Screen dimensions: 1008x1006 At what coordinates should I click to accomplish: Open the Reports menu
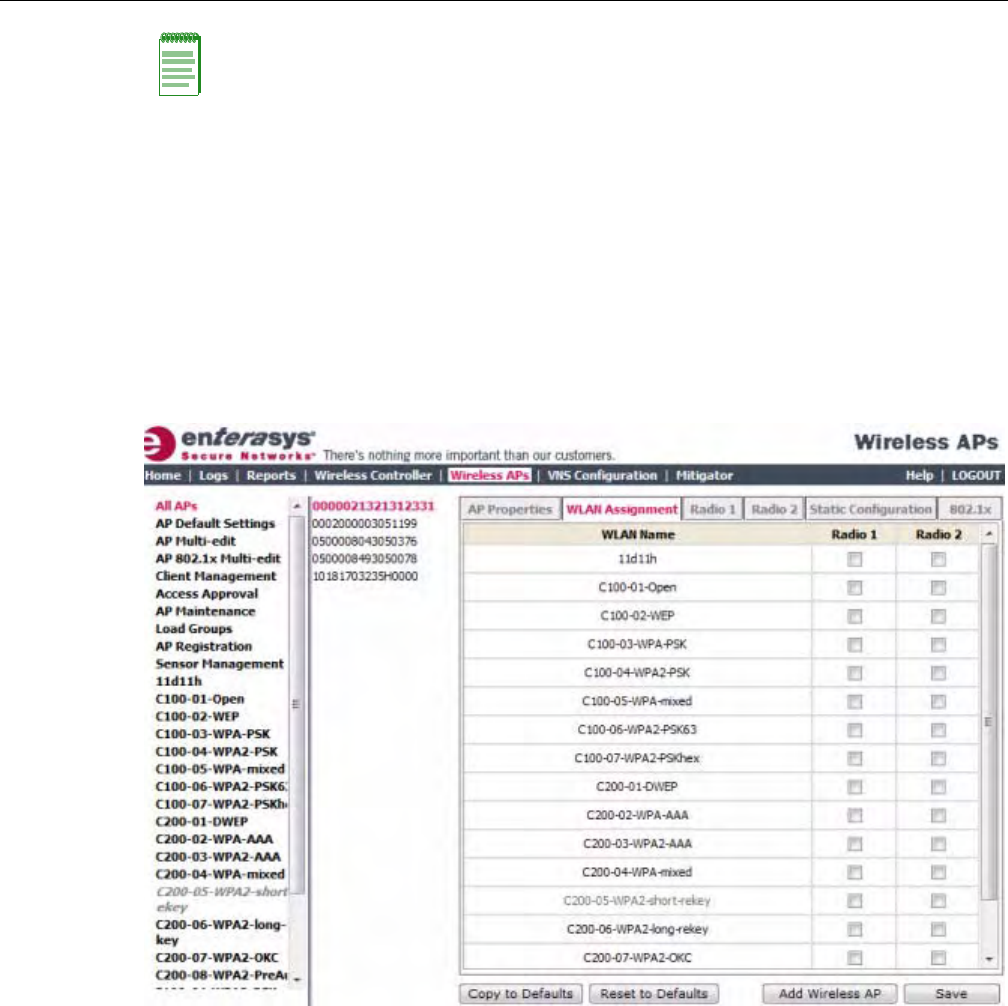point(271,475)
